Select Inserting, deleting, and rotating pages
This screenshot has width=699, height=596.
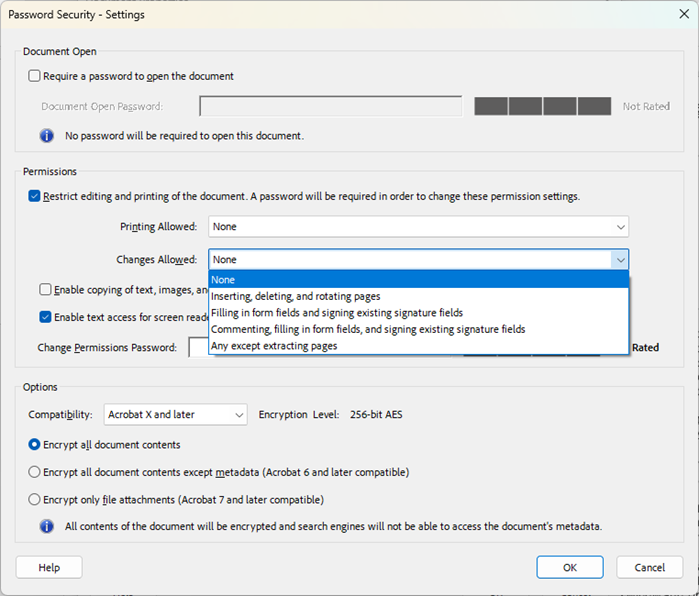(x=295, y=296)
